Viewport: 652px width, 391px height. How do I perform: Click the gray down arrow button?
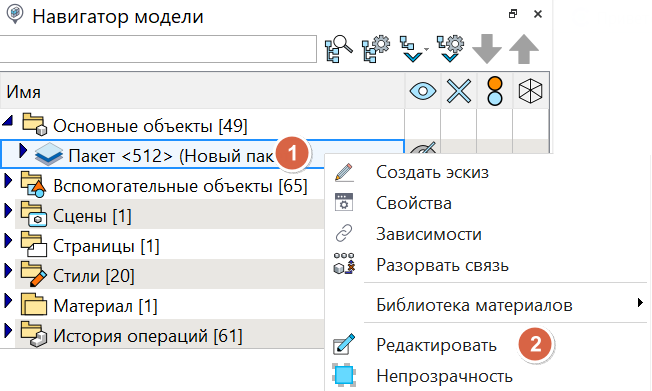[487, 49]
